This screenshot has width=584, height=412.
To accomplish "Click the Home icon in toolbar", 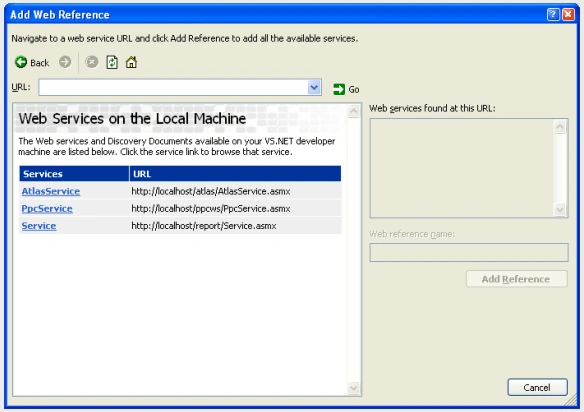I will [131, 62].
